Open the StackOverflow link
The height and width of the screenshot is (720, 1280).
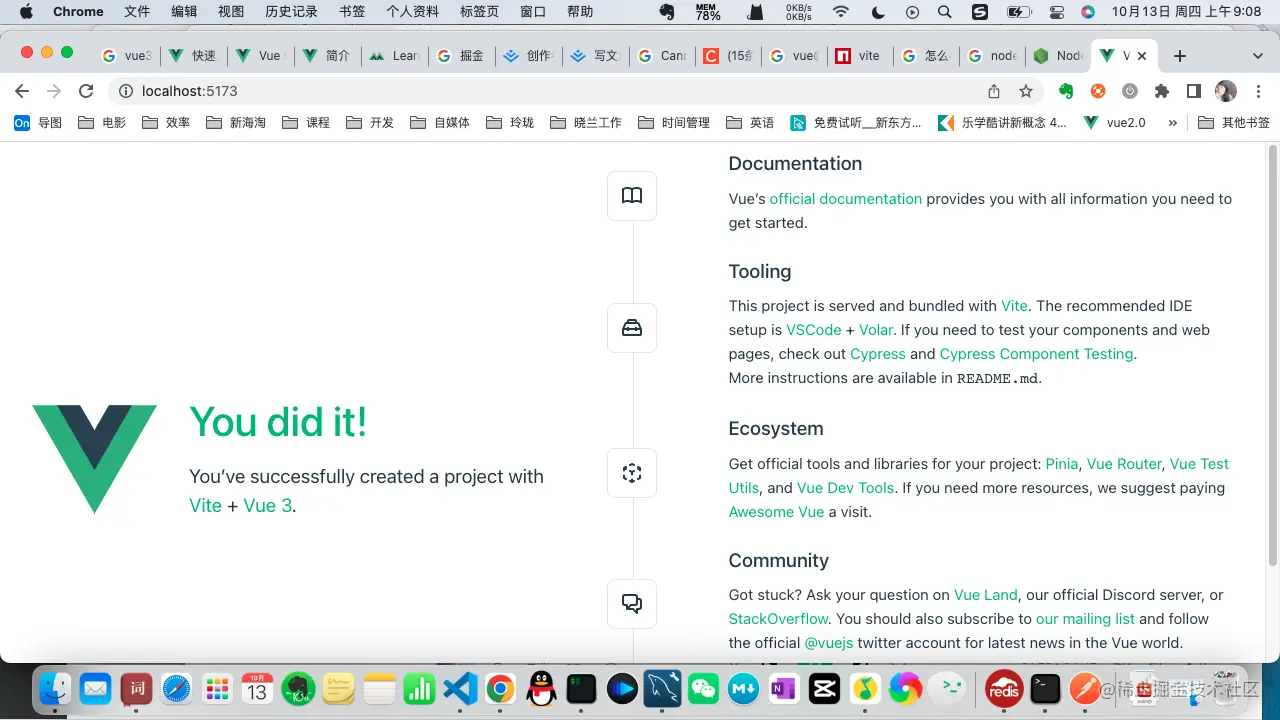(x=779, y=619)
